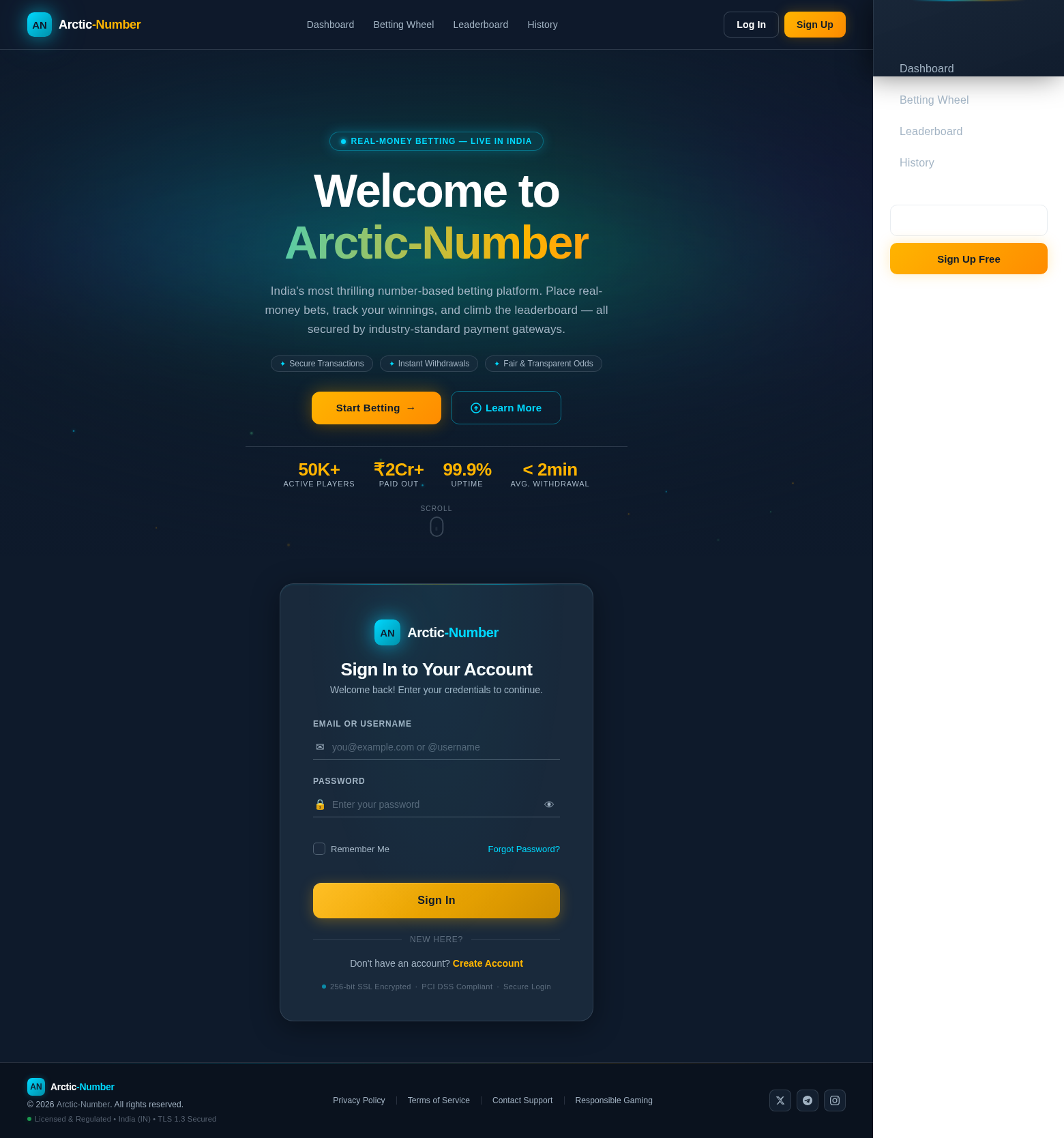This screenshot has height=1138, width=1064.
Task: Click the Real-Money Betting live badge
Action: pyautogui.click(x=437, y=141)
